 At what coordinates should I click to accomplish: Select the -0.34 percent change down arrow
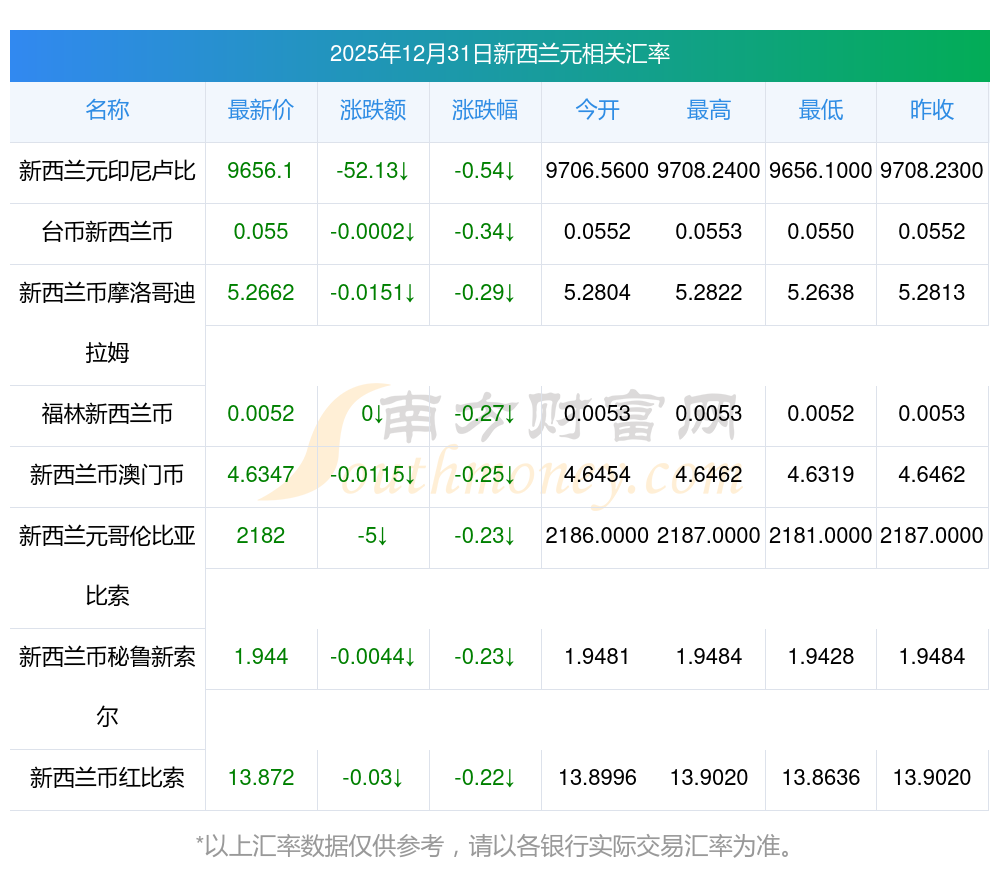[x=509, y=232]
